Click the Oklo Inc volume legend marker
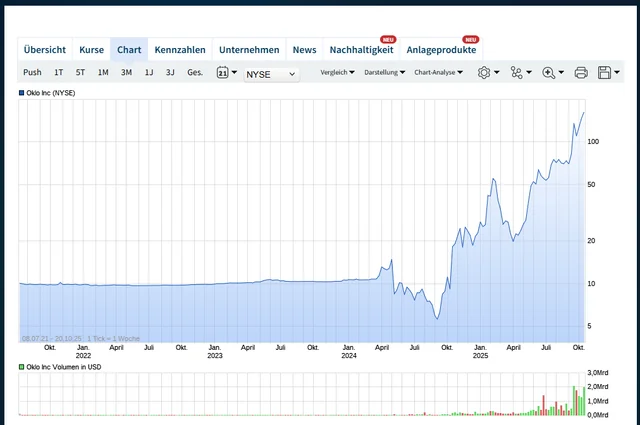640x425 pixels. coord(21,367)
